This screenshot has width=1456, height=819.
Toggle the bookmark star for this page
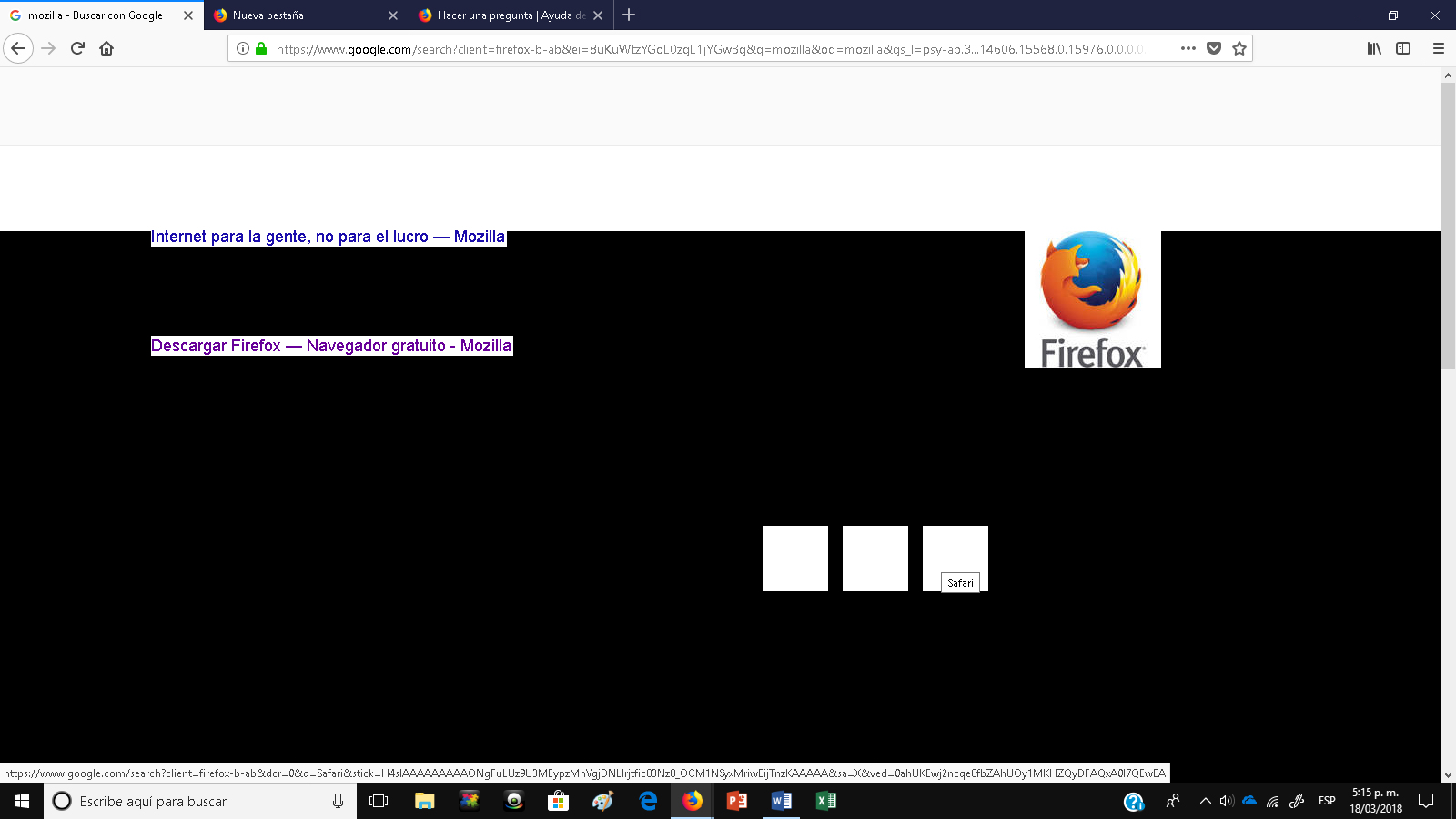(1240, 49)
